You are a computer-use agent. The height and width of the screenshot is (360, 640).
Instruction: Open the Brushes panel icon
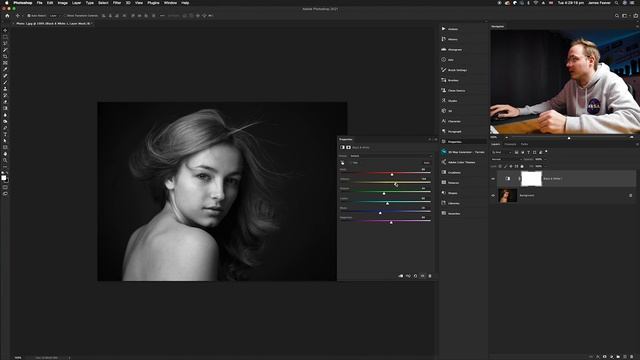click(444, 80)
